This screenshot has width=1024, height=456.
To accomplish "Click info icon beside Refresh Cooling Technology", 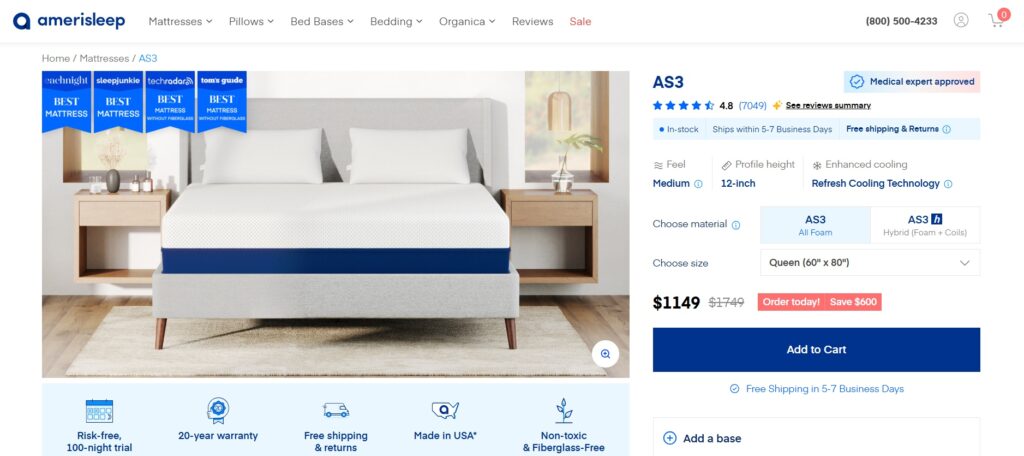I will (948, 184).
